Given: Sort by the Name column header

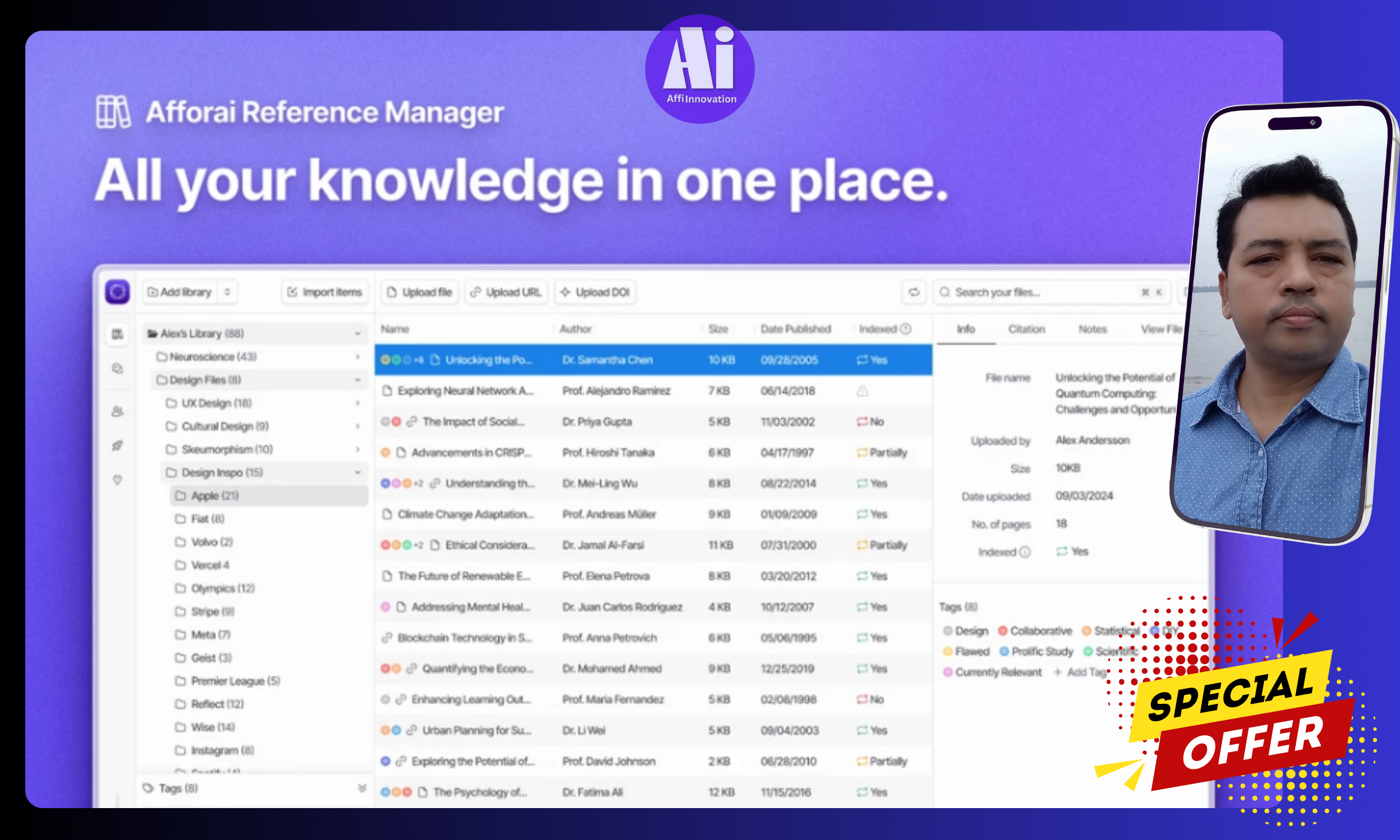Looking at the screenshot, I should 395,329.
